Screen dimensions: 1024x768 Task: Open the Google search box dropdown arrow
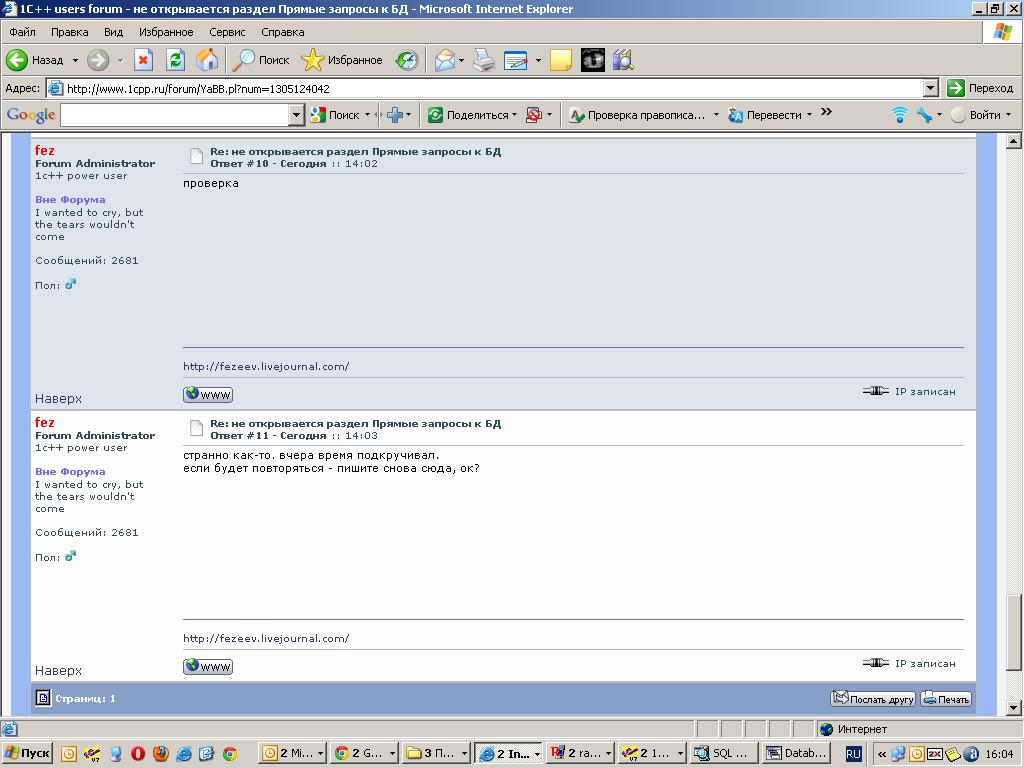point(296,115)
